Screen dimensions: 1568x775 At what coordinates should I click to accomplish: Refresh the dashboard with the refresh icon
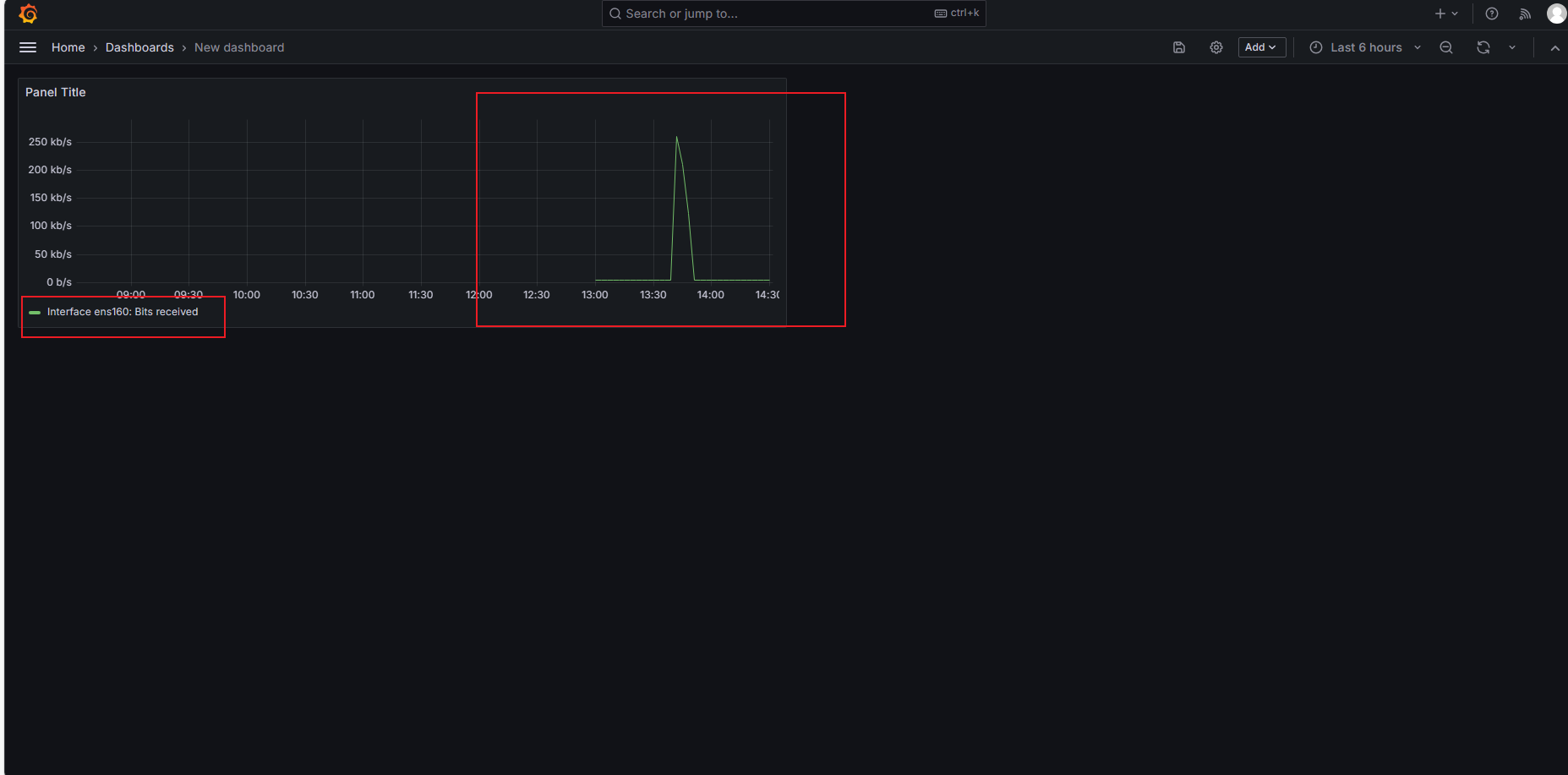pos(1483,47)
